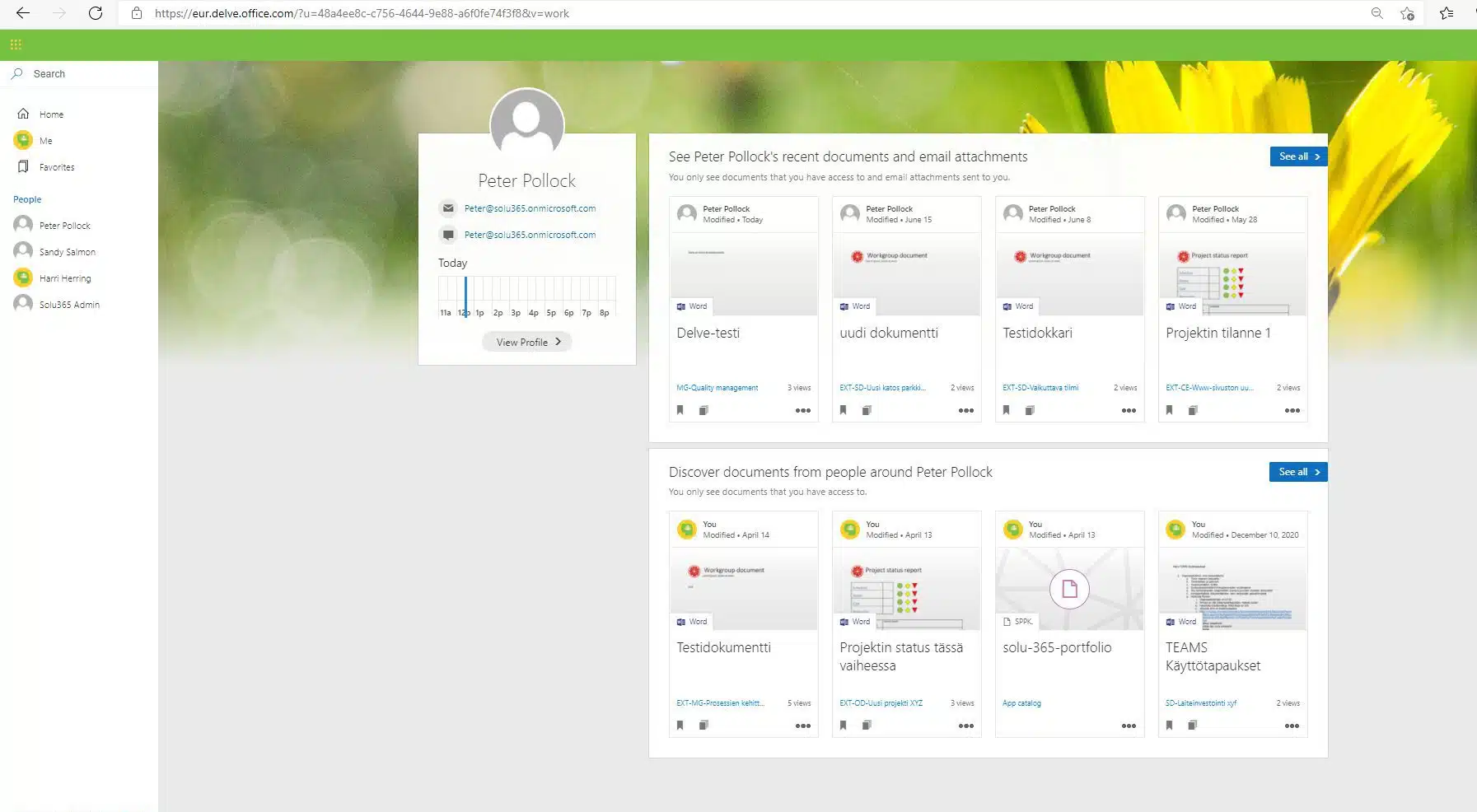The height and width of the screenshot is (812, 1477).
Task: Expand more options for Projektin status card
Action: [x=965, y=726]
